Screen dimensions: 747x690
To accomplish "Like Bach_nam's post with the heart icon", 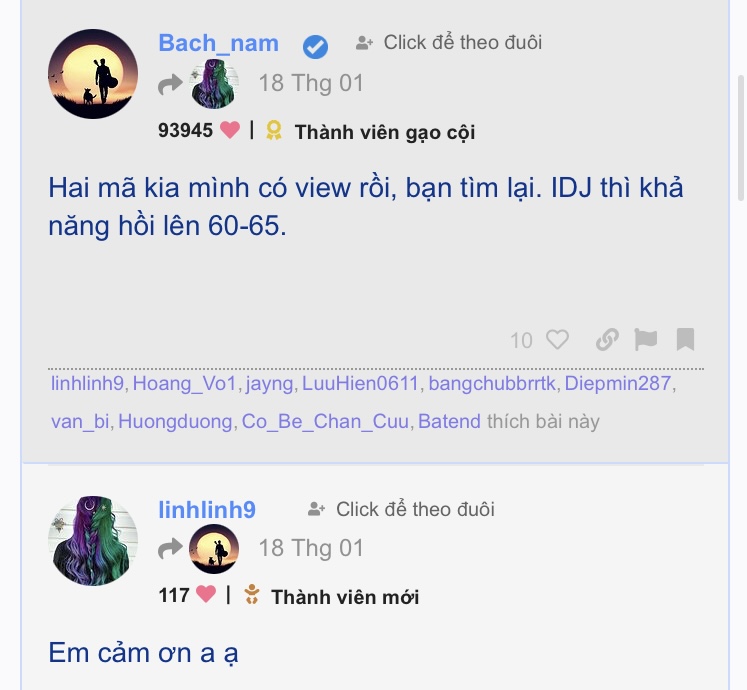I will pos(557,340).
